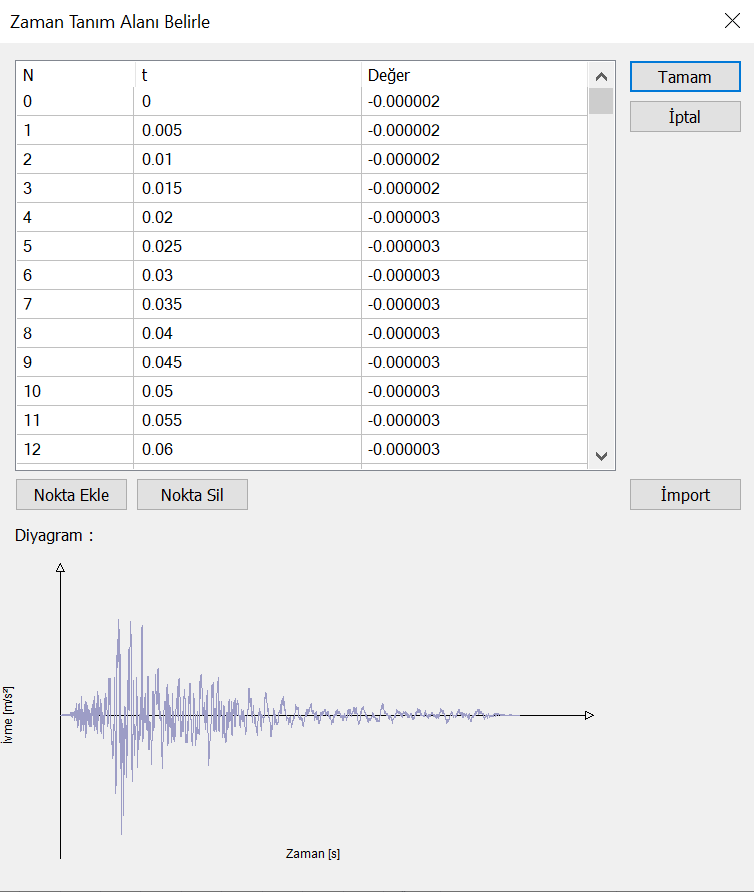
Task: Select the Değer cell in row 0
Action: 474,102
